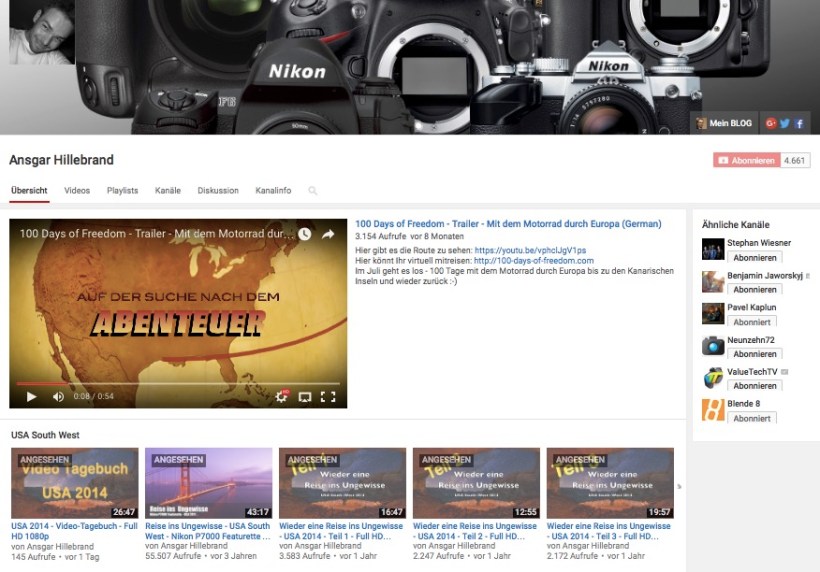Open the USA 2014 Teil 1 title link
The image size is (820, 572).
coord(341,531)
